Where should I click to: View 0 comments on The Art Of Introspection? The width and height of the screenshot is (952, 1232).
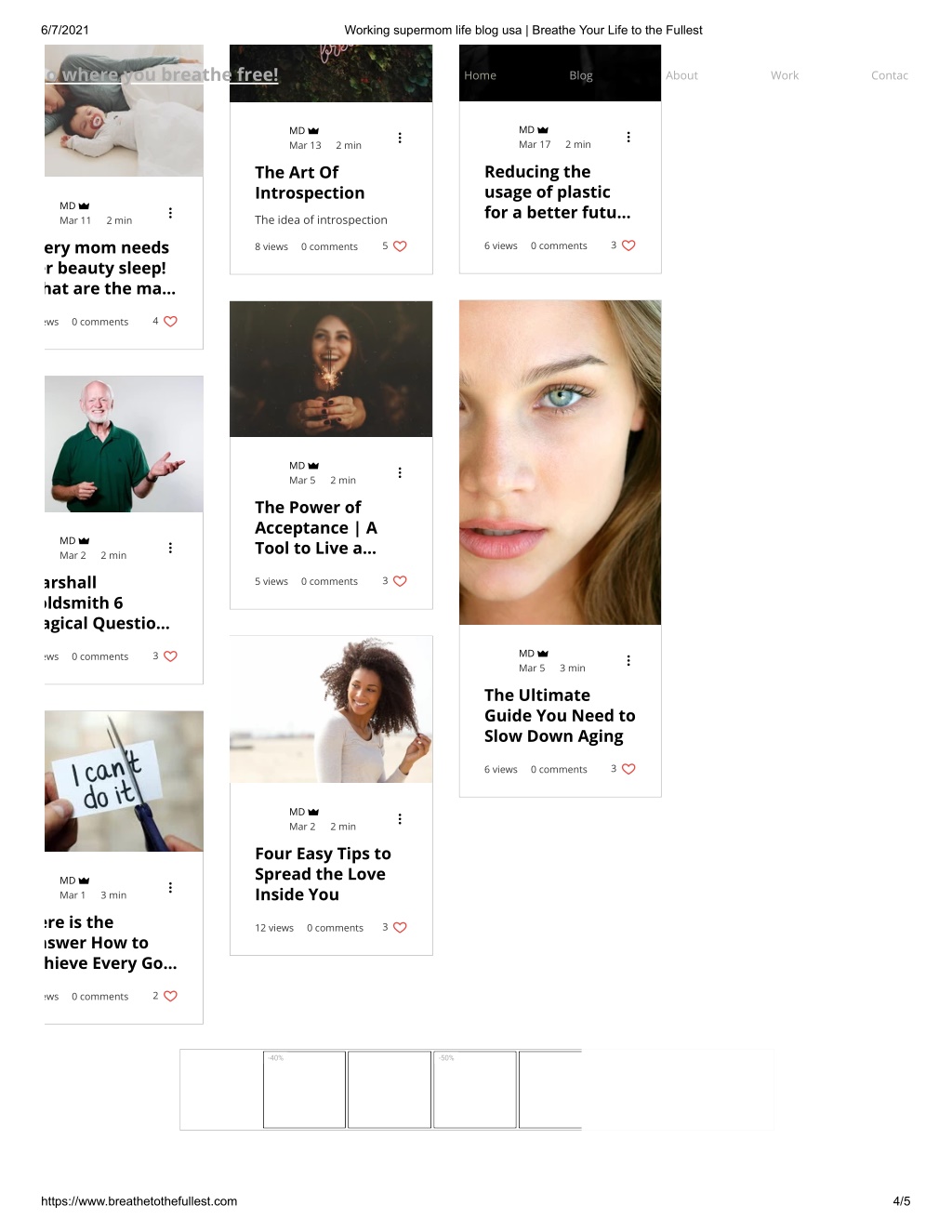[329, 246]
